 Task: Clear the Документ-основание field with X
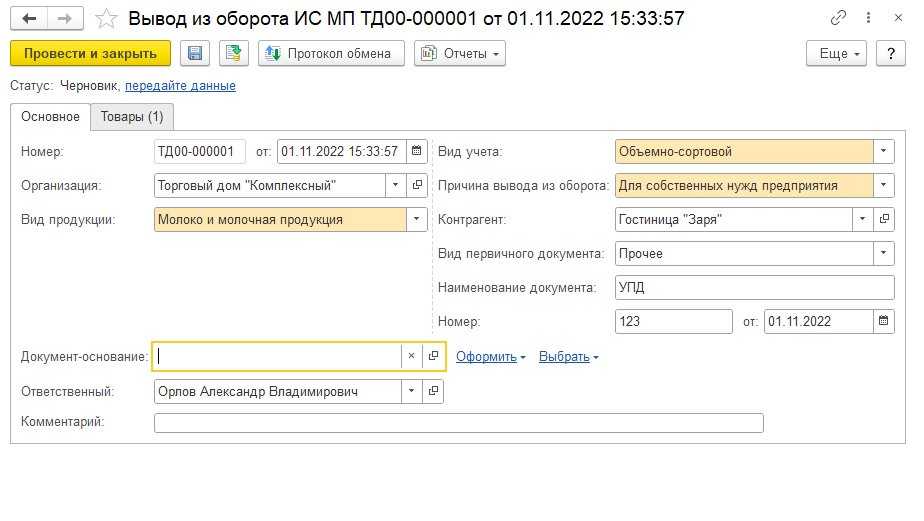(x=412, y=356)
